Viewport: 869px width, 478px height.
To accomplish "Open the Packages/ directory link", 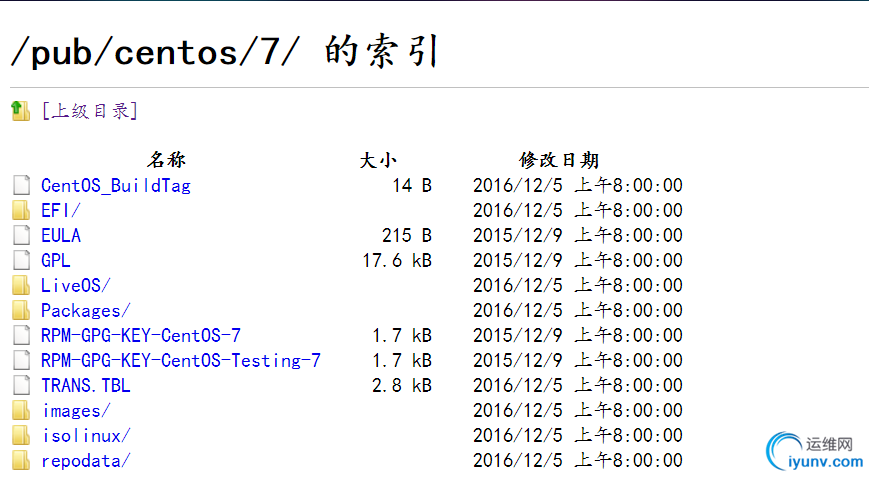I will [85, 311].
